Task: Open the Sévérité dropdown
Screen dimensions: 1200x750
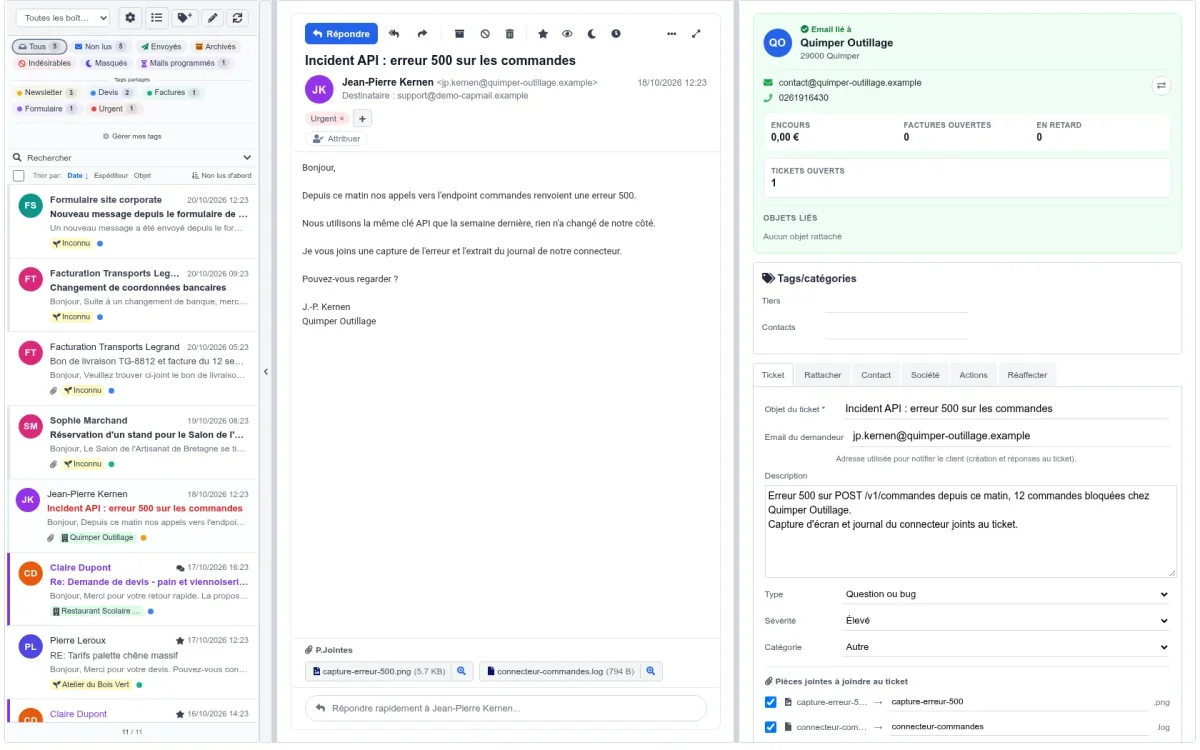Action: pos(1006,620)
